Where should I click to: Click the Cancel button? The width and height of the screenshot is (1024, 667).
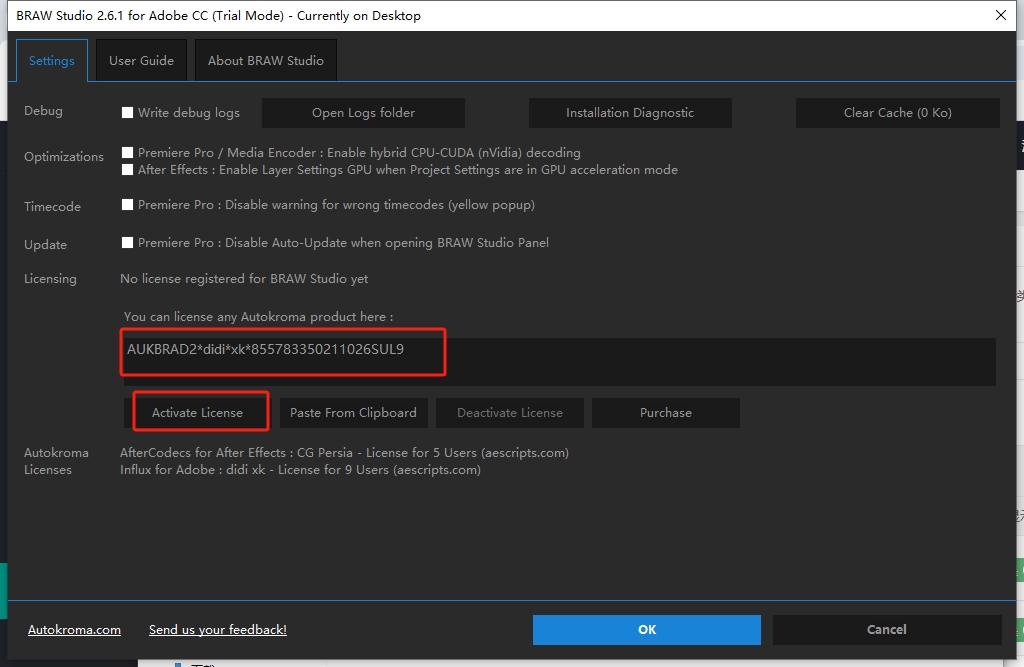click(x=887, y=630)
